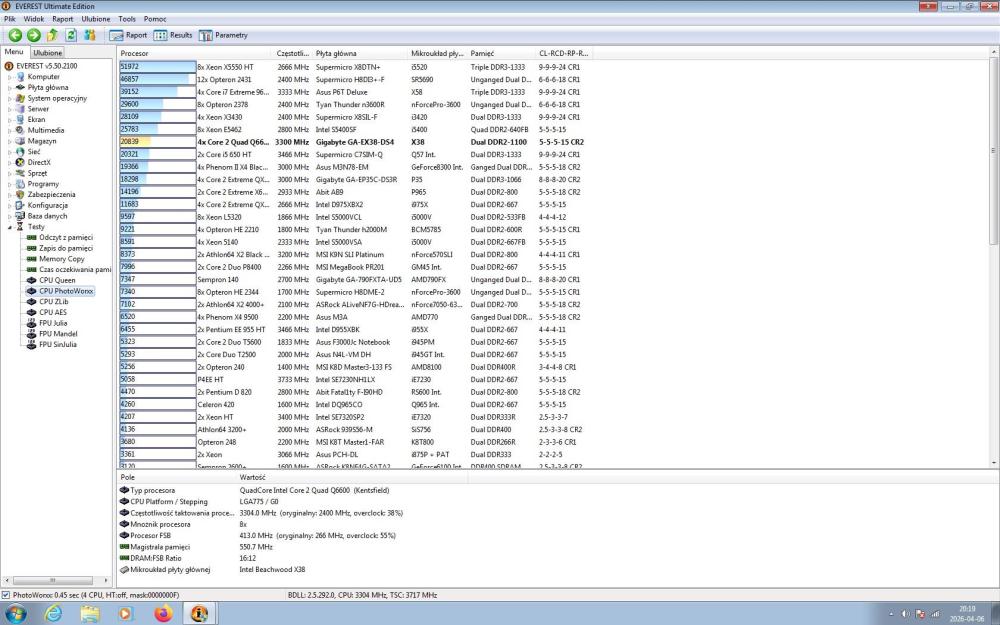
Task: Select the Memory Copy benchmark
Action: pyautogui.click(x=61, y=259)
